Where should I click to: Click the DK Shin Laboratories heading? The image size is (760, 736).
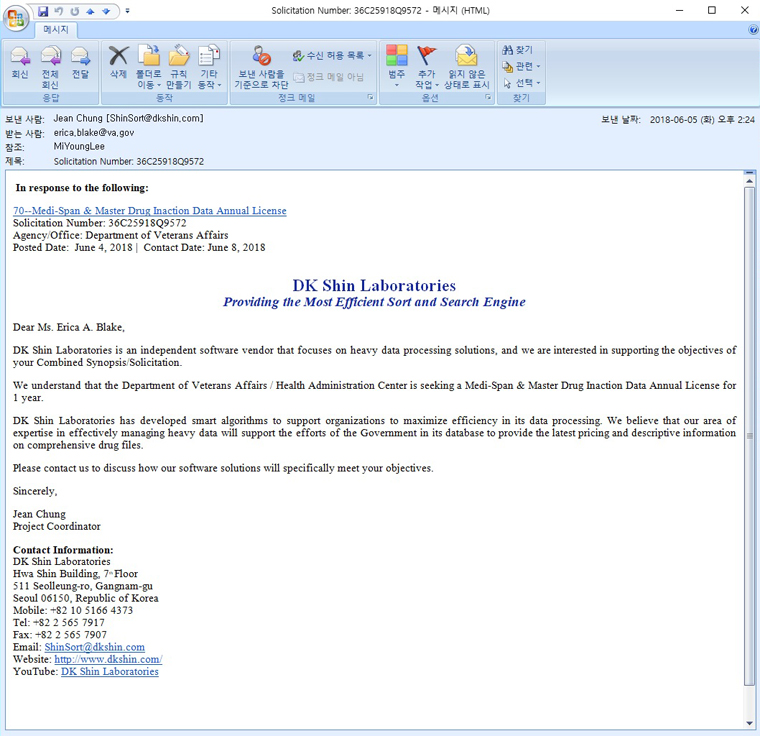point(374,286)
